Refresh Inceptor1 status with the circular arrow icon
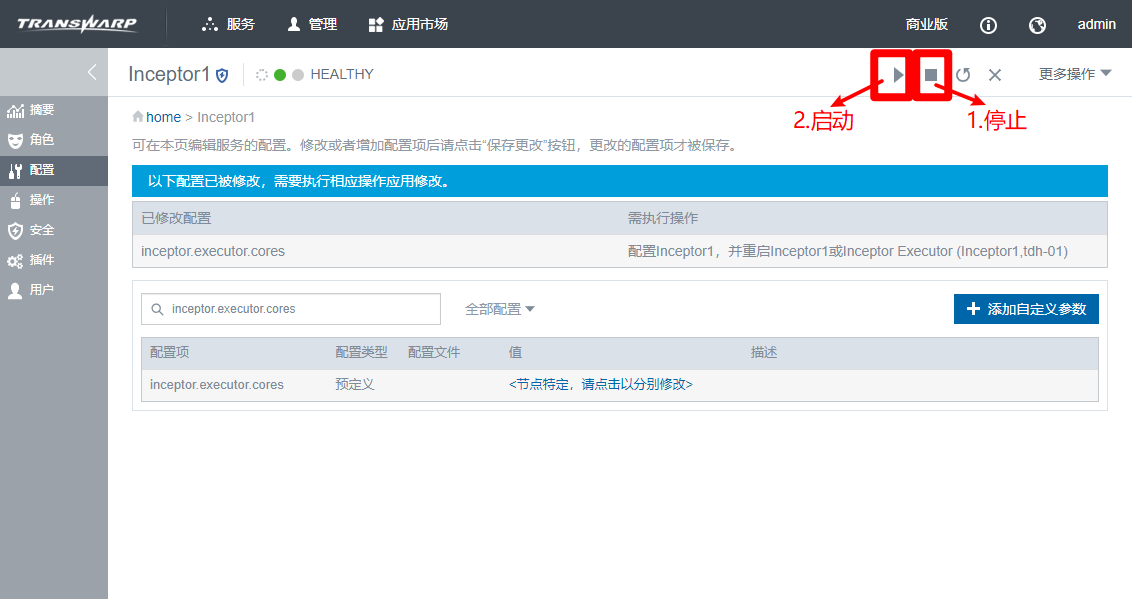 [962, 74]
